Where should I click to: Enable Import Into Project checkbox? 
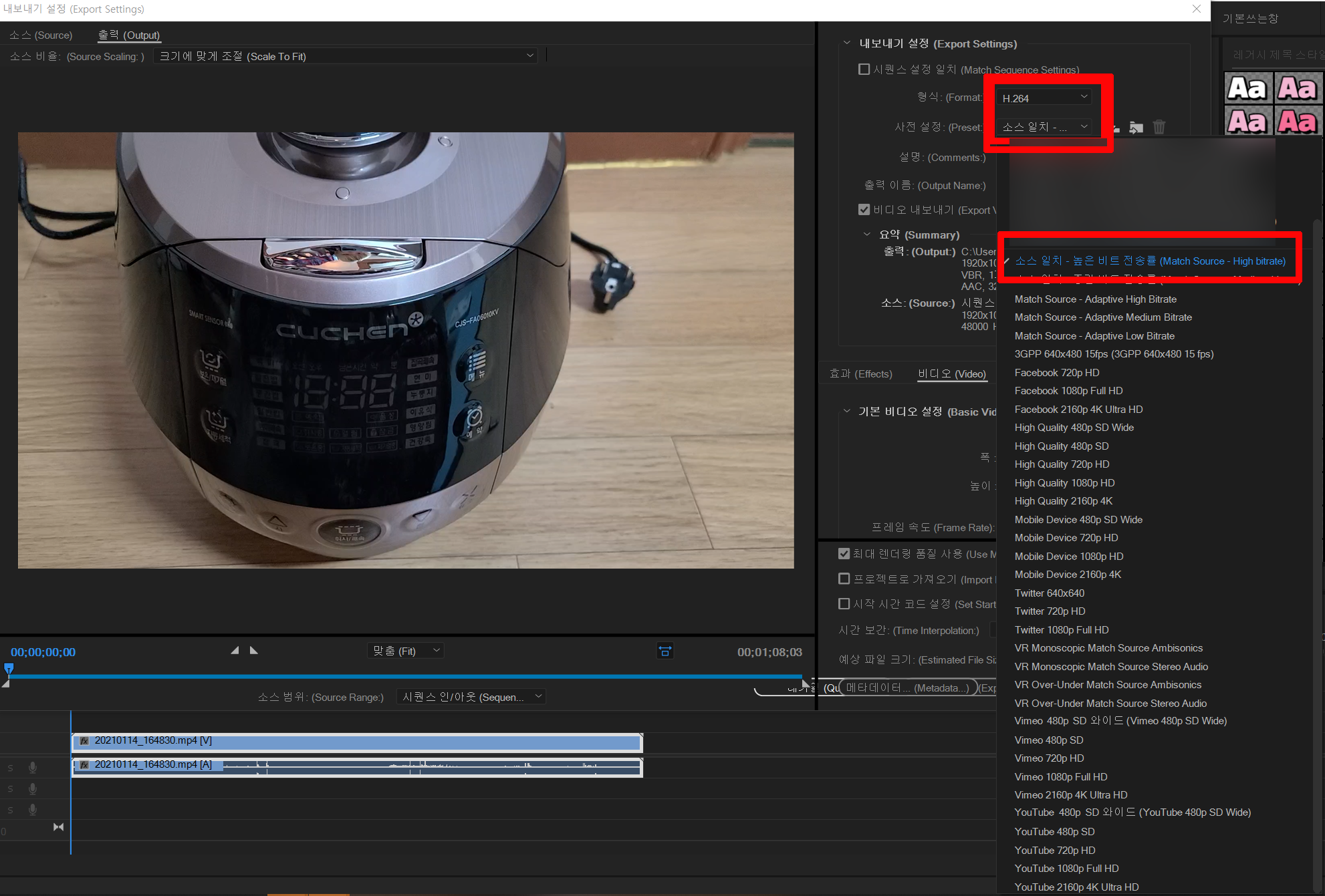tap(844, 579)
